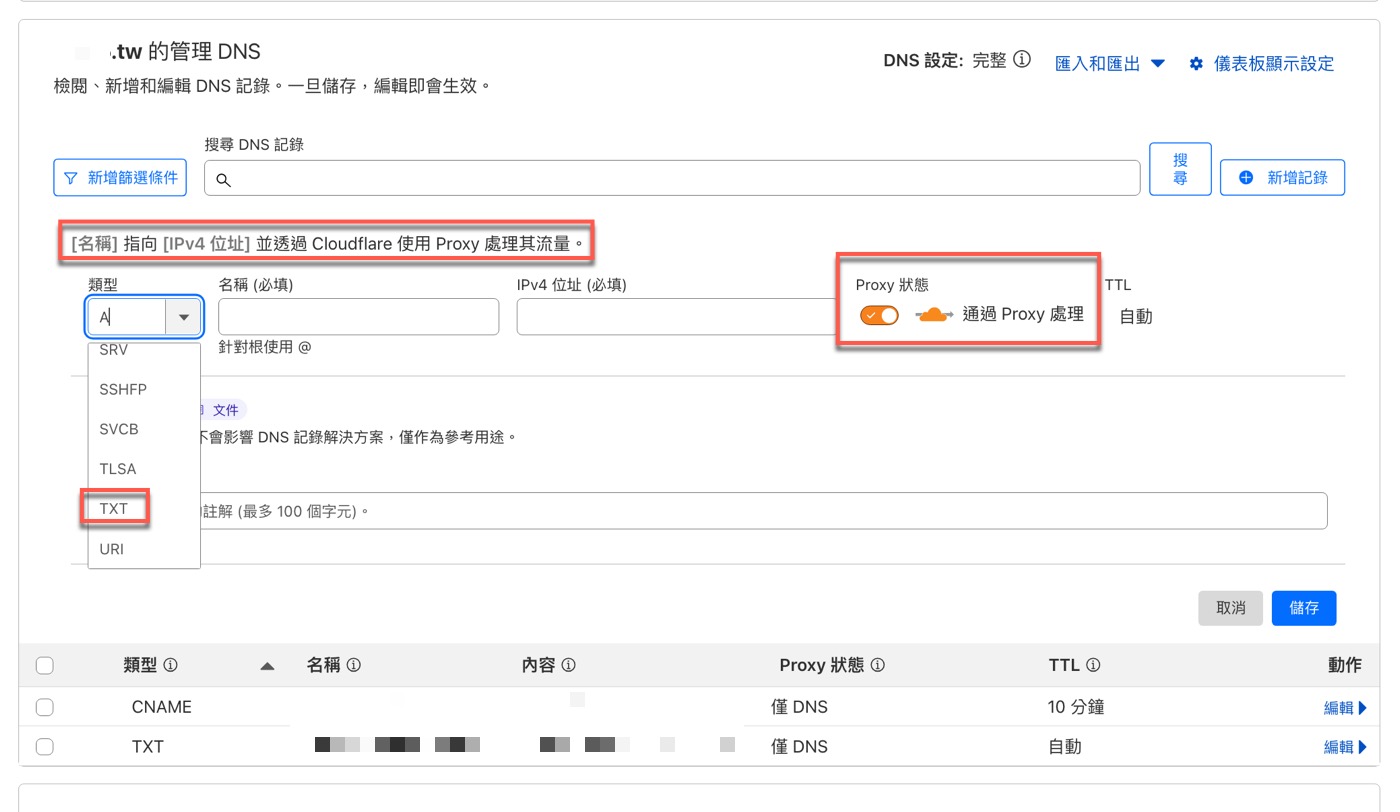Click the info icon next to DNS 設定 完整
The image size is (1400, 812).
tap(1022, 60)
